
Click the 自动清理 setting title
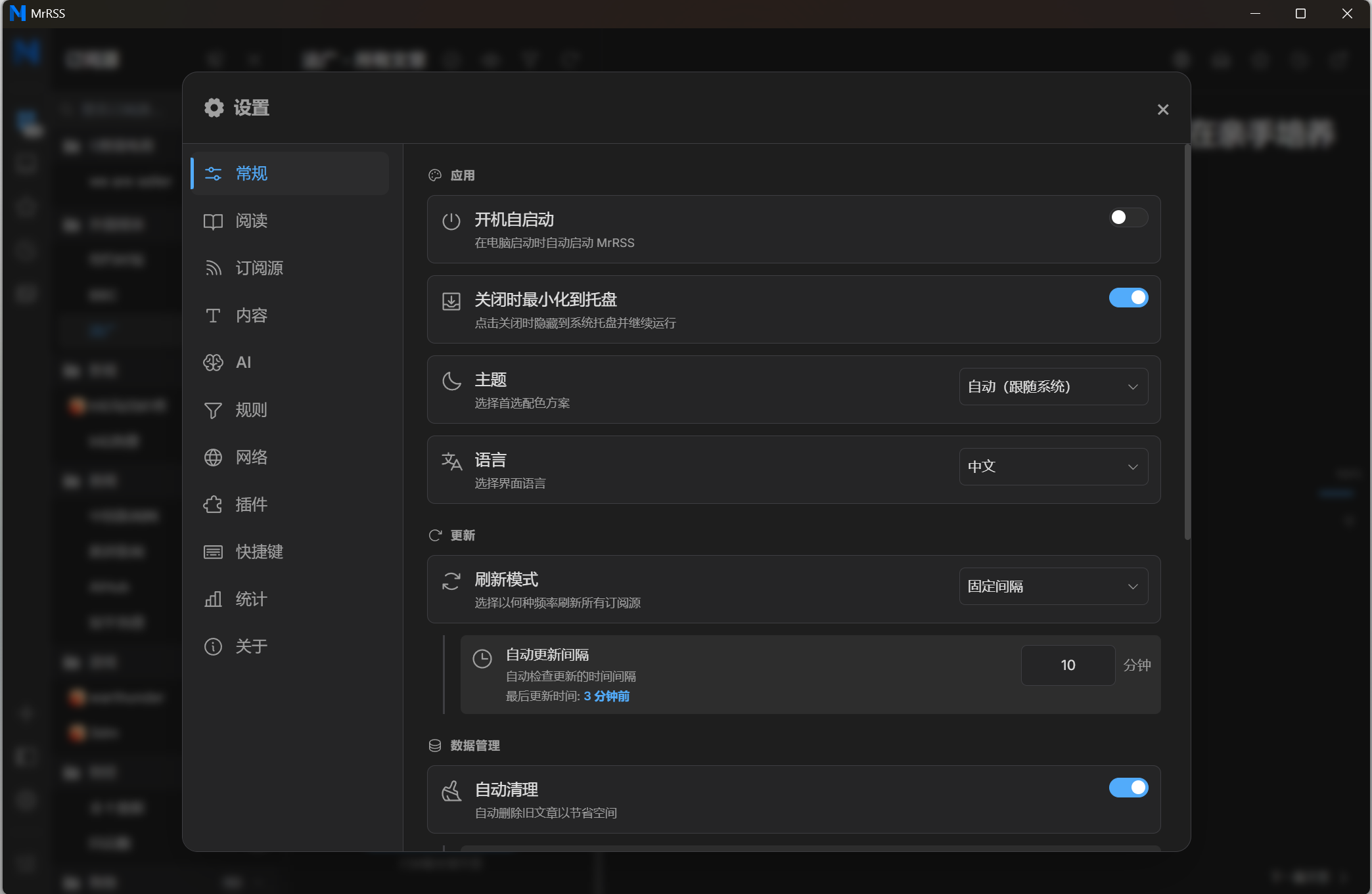point(507,790)
